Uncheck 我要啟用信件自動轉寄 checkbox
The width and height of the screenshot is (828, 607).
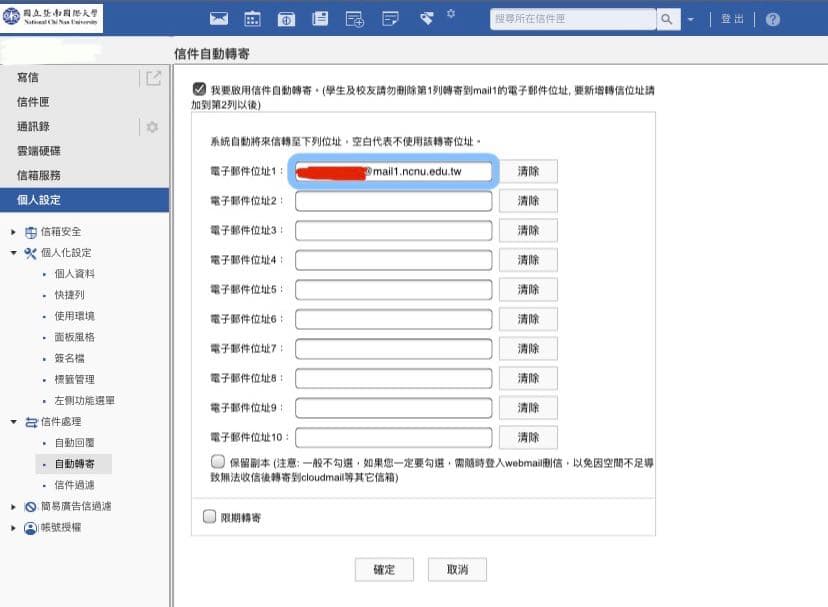(199, 89)
